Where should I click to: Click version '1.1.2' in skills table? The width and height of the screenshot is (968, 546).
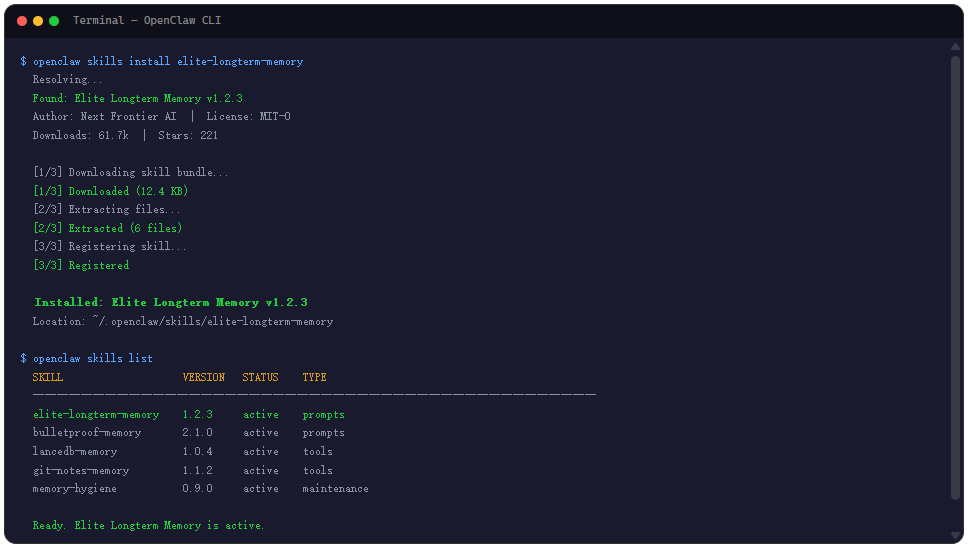198,470
